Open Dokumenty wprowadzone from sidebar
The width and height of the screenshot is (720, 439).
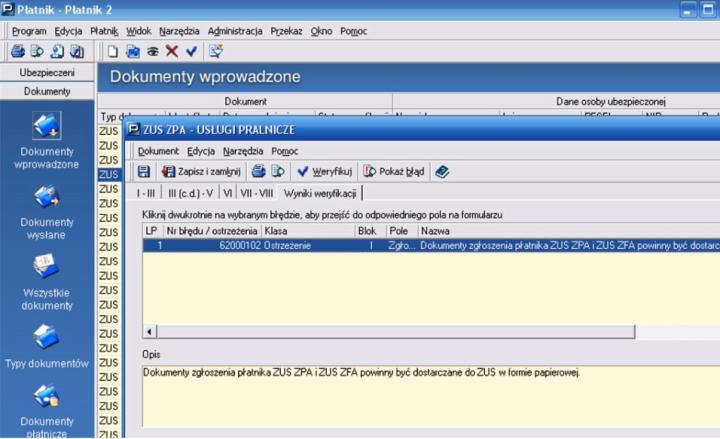(x=47, y=140)
